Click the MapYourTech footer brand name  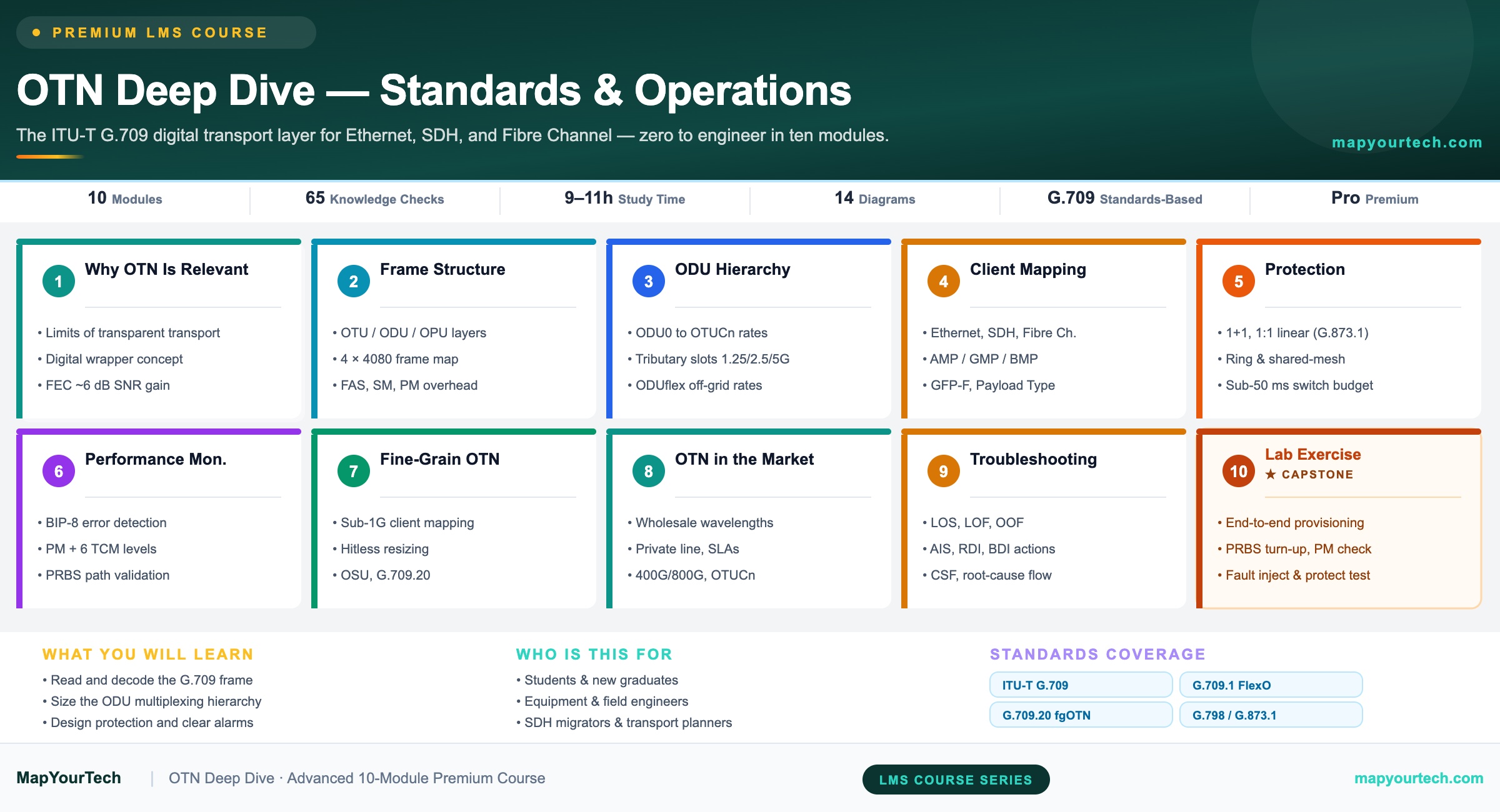click(x=69, y=778)
